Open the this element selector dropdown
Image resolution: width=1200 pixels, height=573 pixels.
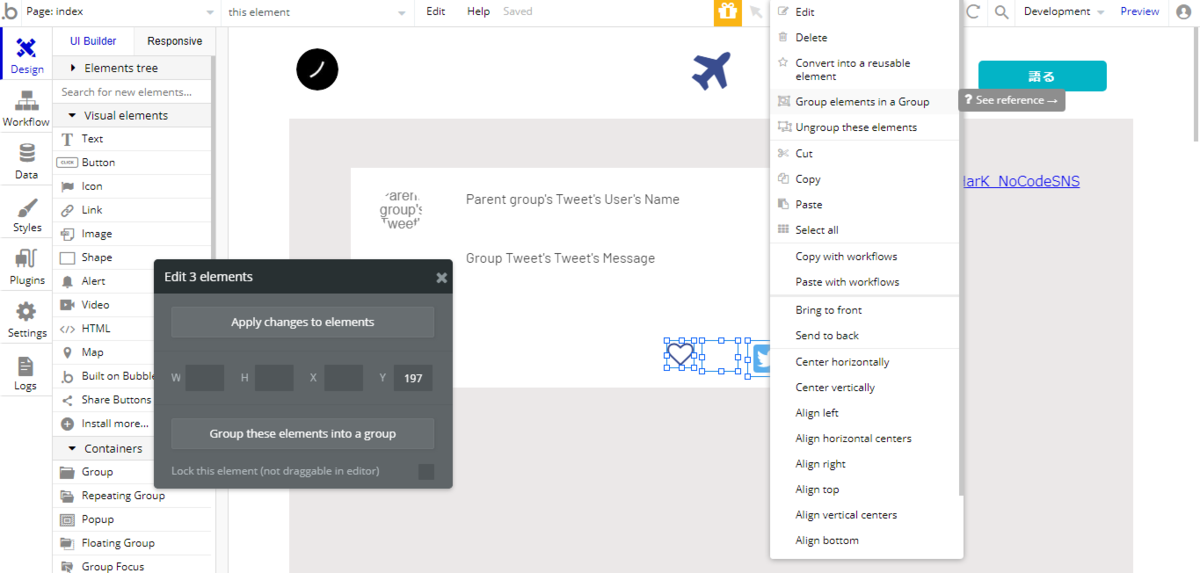click(317, 12)
